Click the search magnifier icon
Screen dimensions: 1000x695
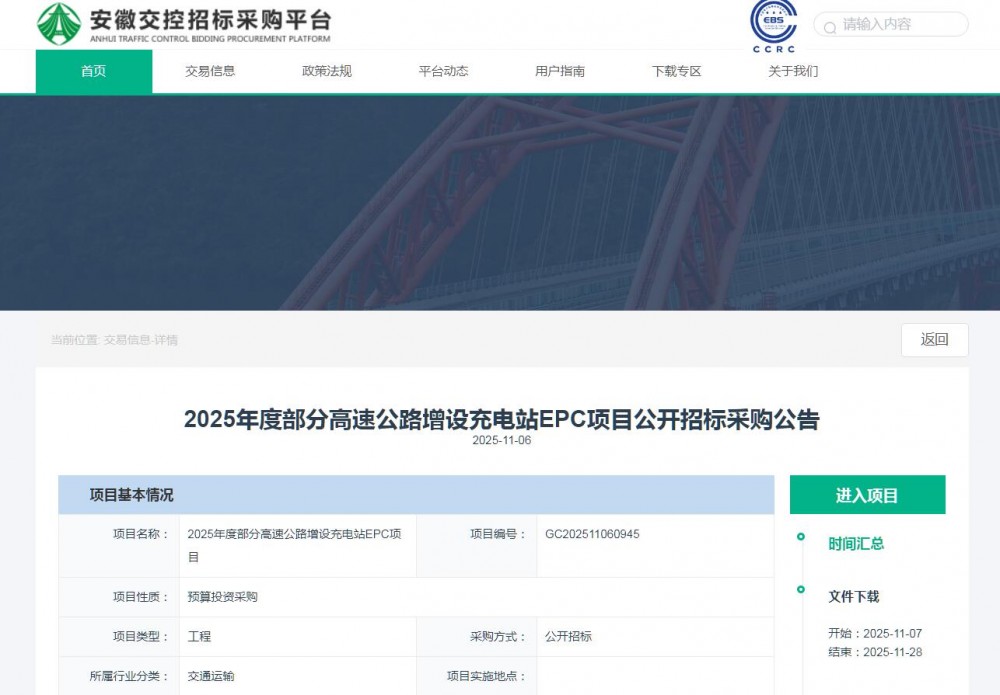(x=828, y=25)
